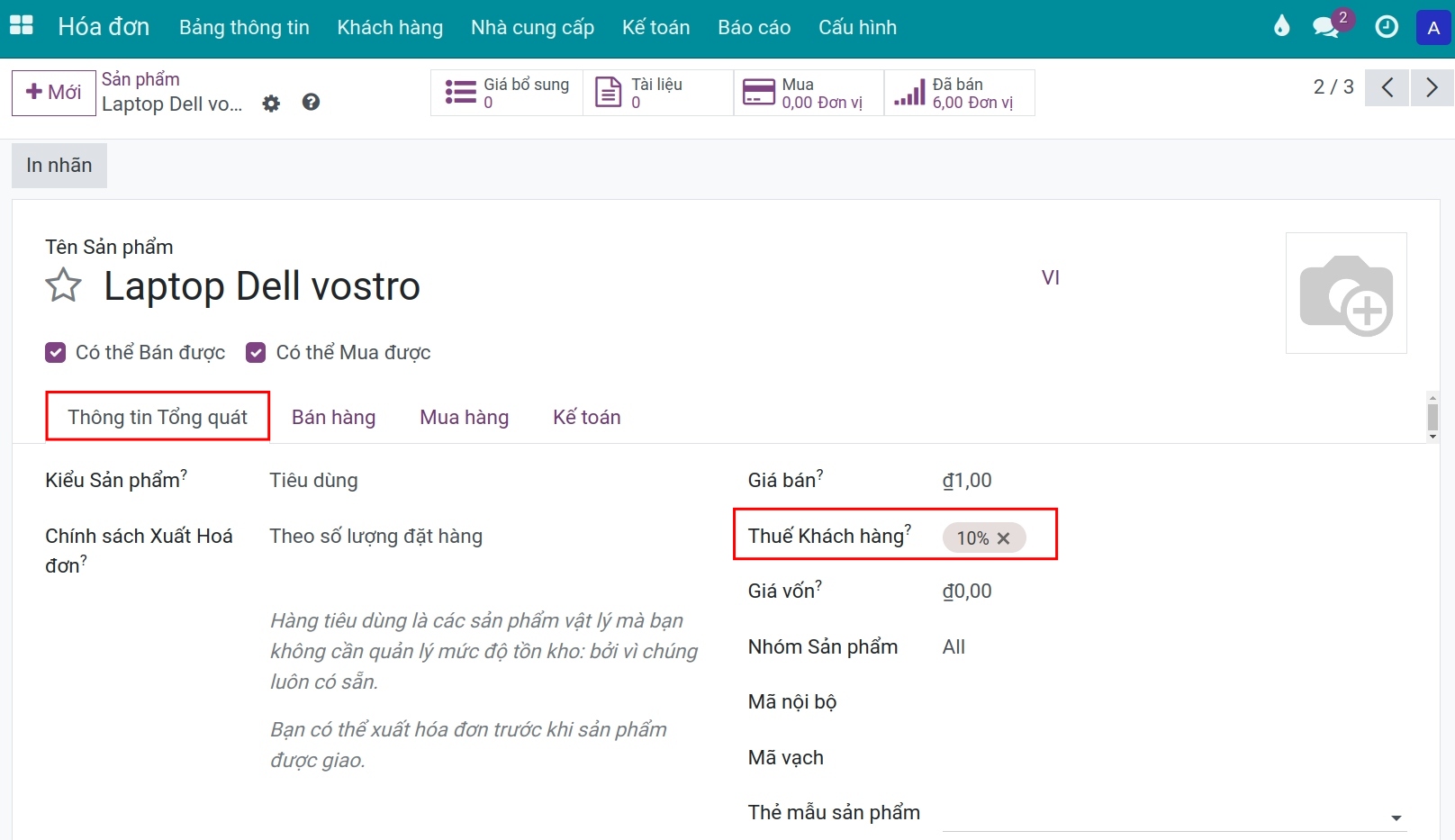Screen dimensions: 1455x840
Task: Remove the 10% tax tag
Action: click(1003, 538)
